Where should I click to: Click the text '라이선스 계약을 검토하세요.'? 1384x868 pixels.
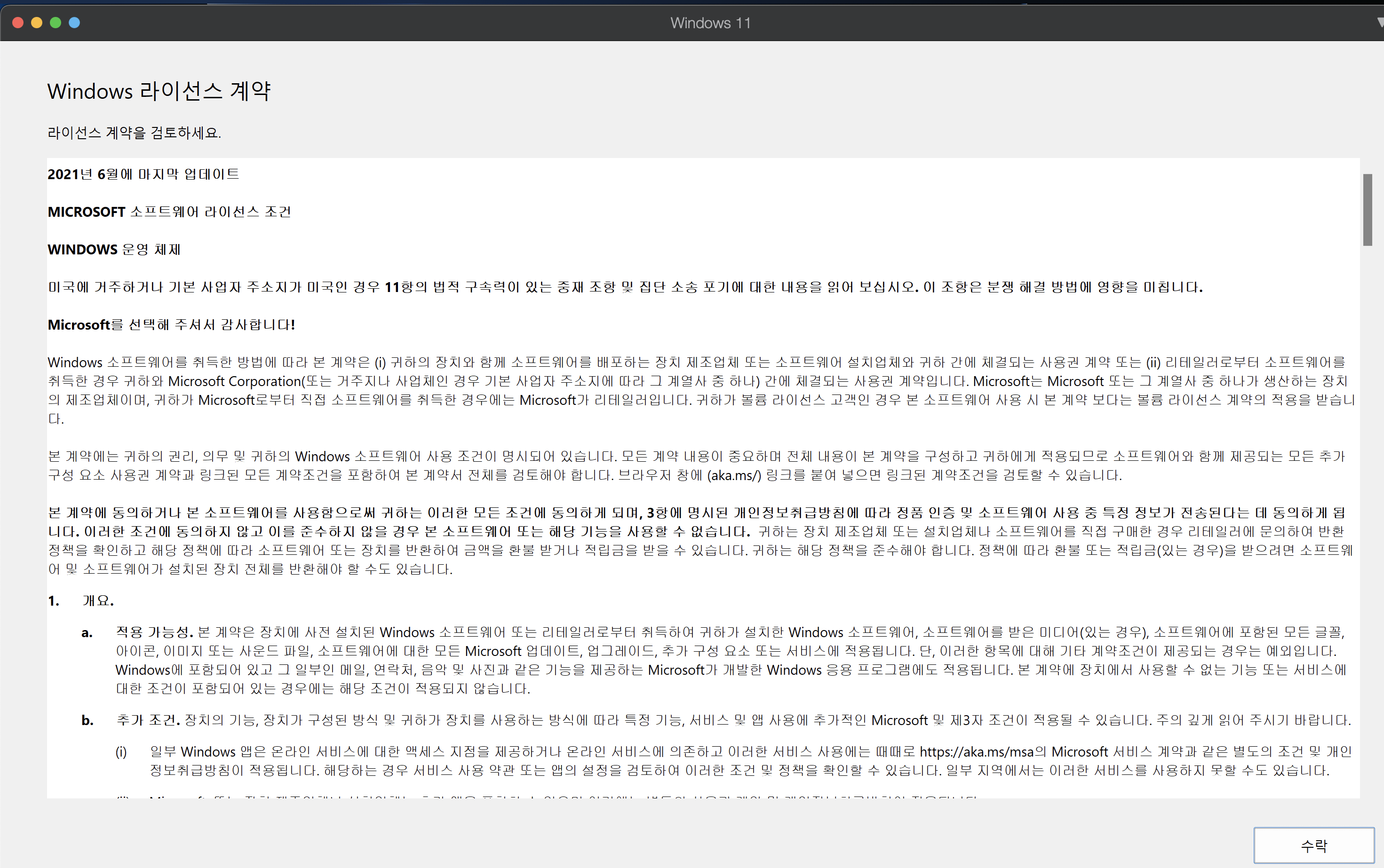point(134,133)
